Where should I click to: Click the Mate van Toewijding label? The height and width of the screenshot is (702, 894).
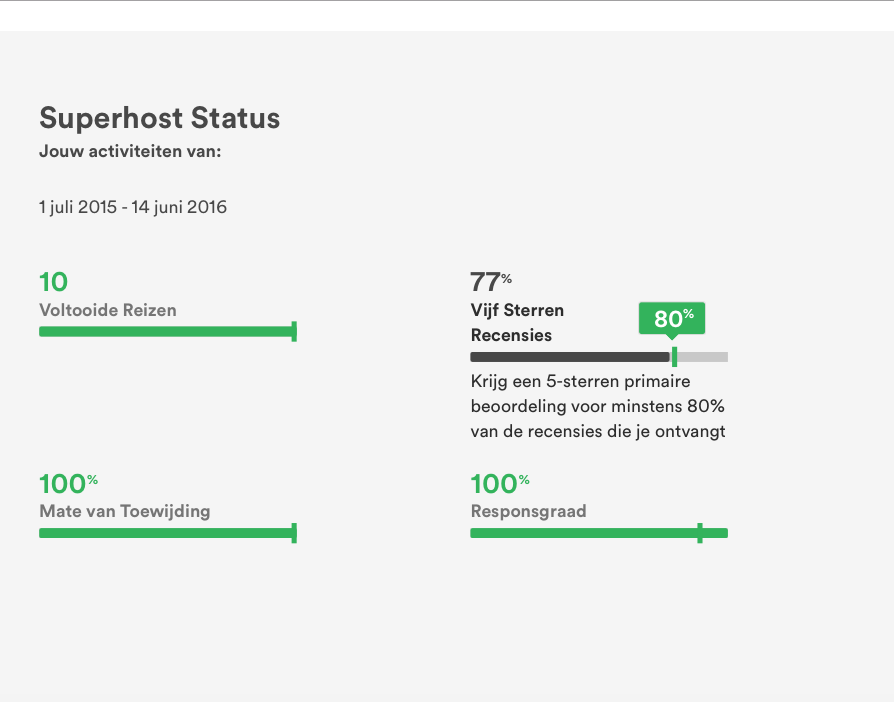124,511
